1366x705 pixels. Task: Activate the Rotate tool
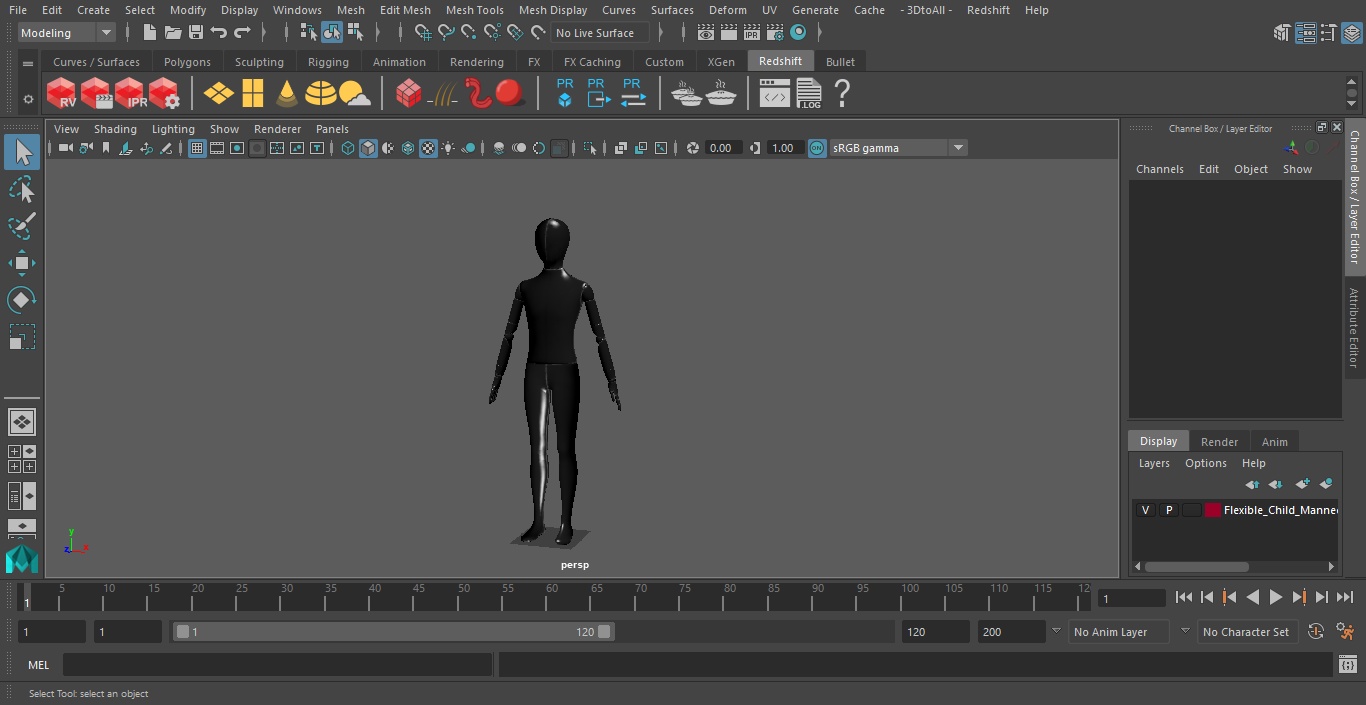coord(22,300)
